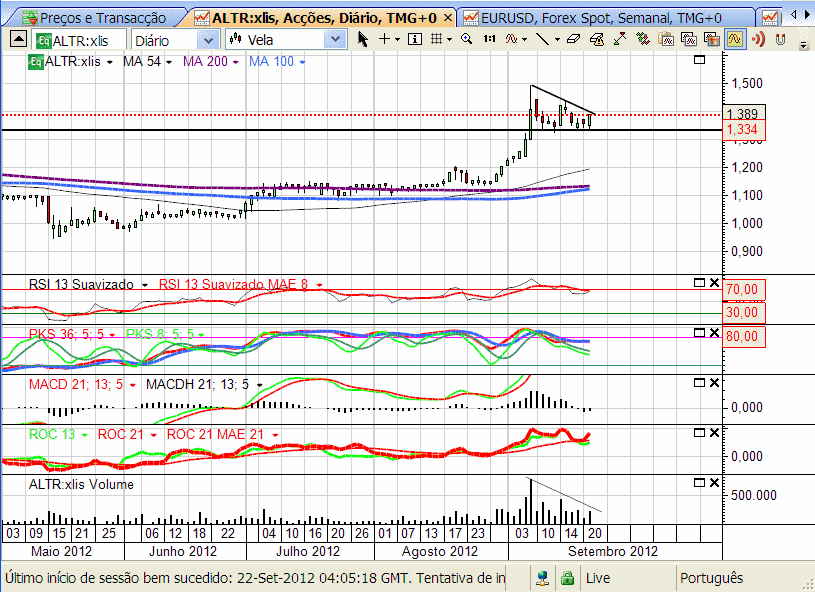Expand the MA 200 indicator menu
The width and height of the screenshot is (815, 592).
tap(237, 62)
